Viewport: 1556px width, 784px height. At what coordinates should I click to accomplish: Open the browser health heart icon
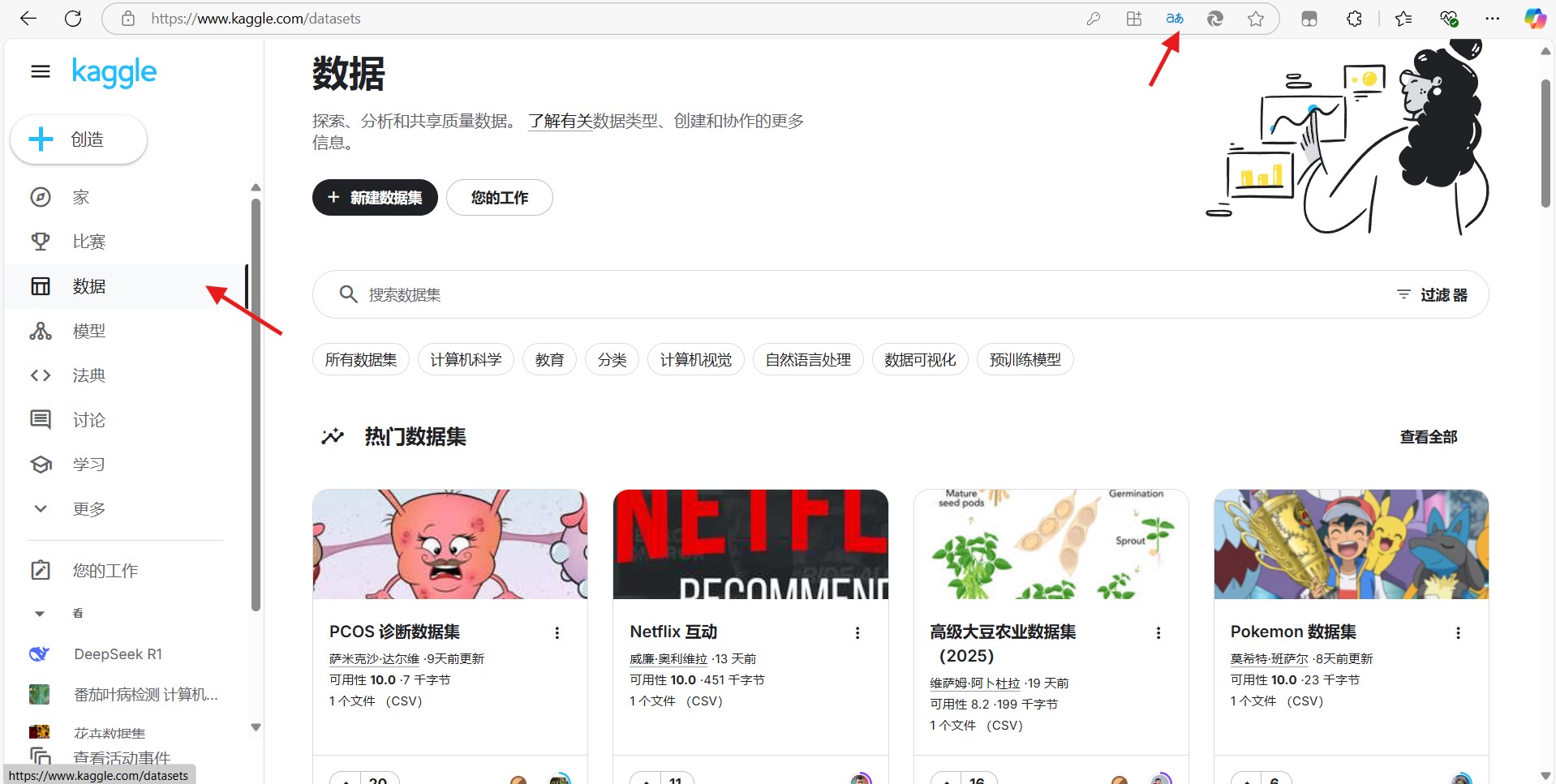click(1449, 19)
